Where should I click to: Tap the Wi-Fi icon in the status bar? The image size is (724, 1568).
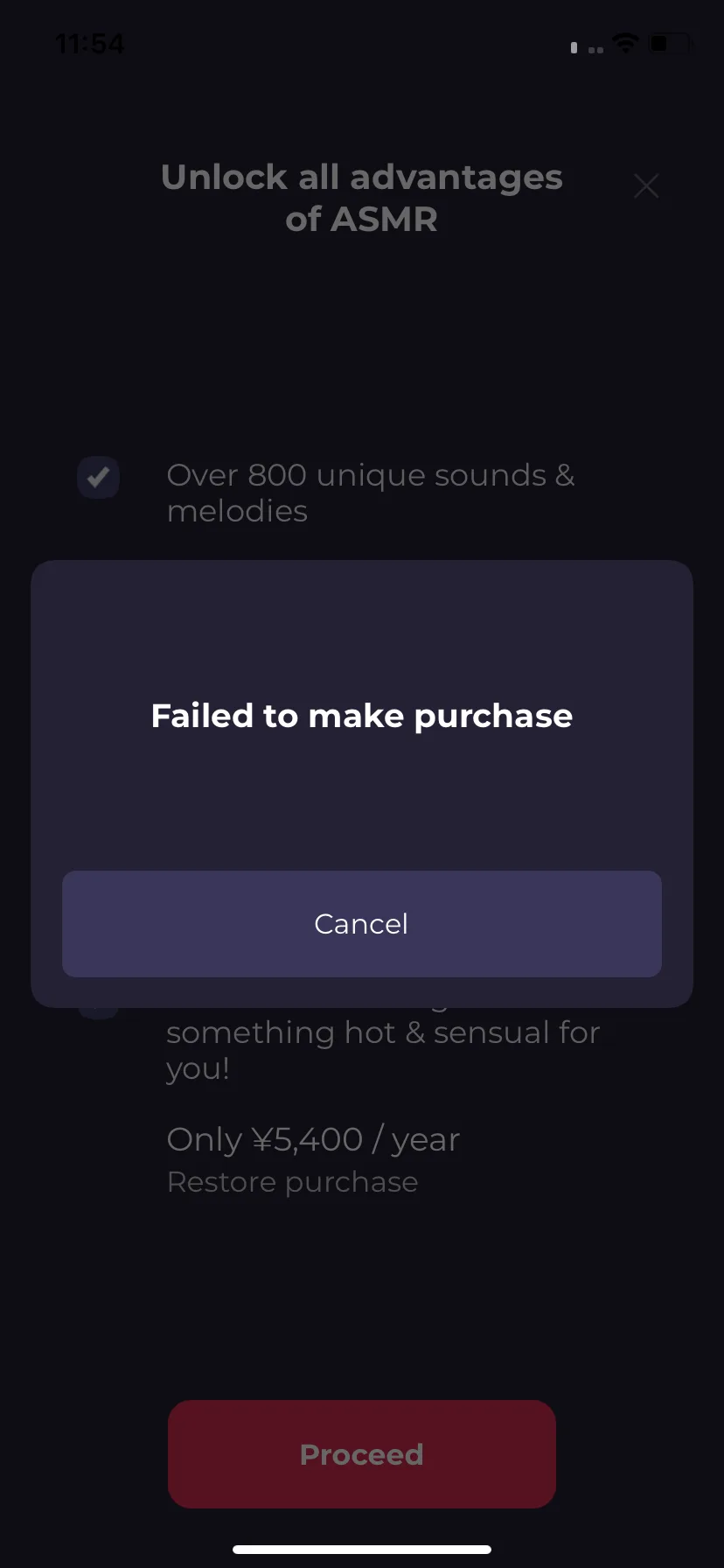[x=625, y=43]
